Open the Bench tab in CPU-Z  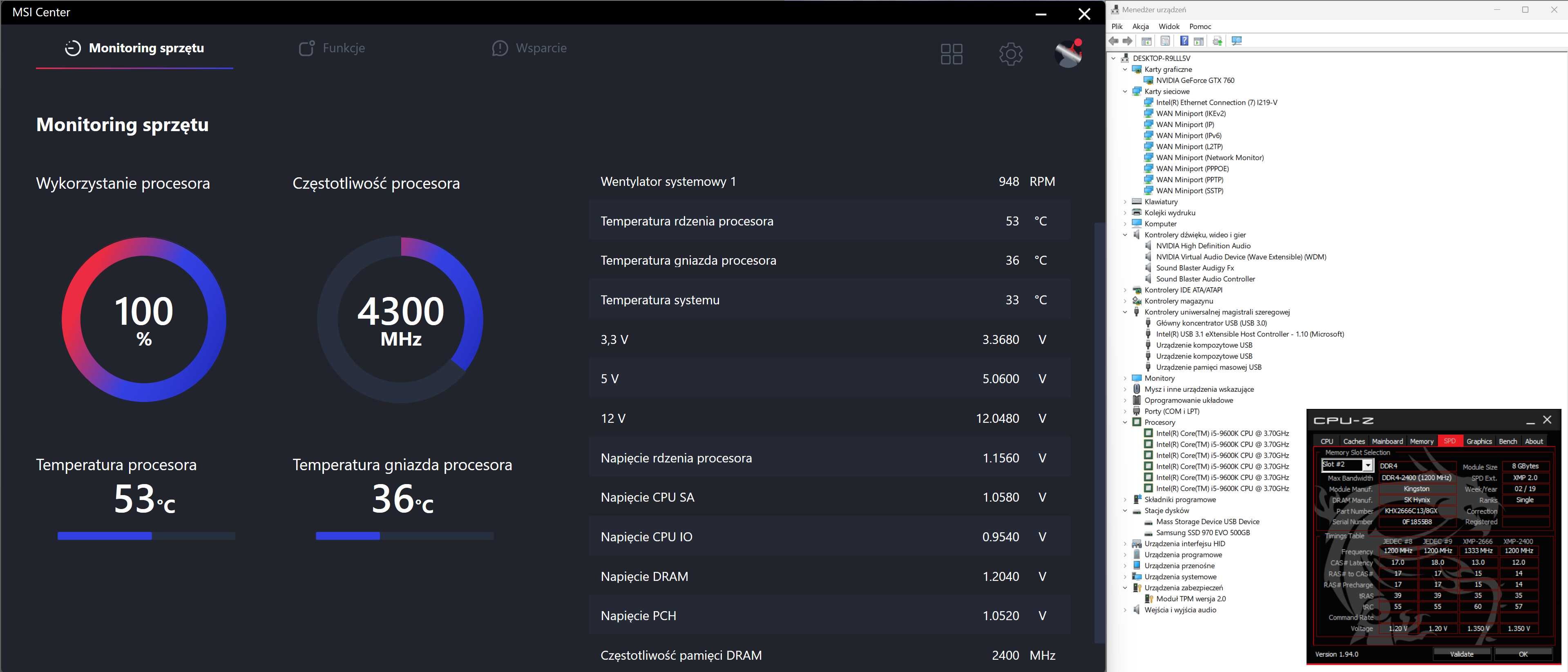1508,441
